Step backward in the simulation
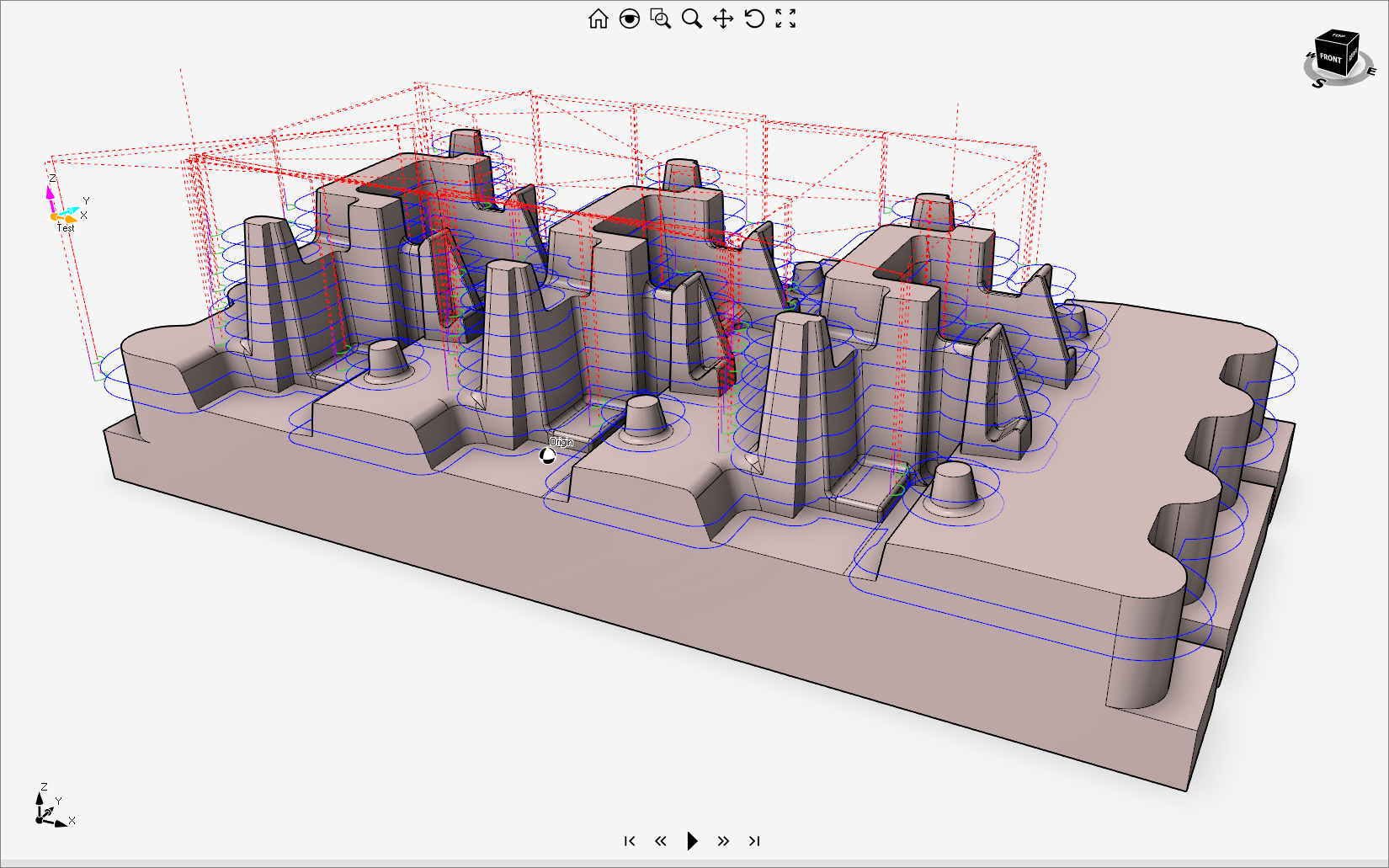This screenshot has height=868, width=1389. (661, 840)
